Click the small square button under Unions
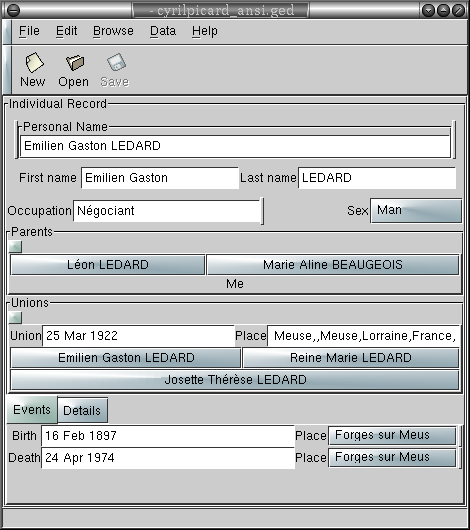Screen dimensions: 470x530 (15, 317)
